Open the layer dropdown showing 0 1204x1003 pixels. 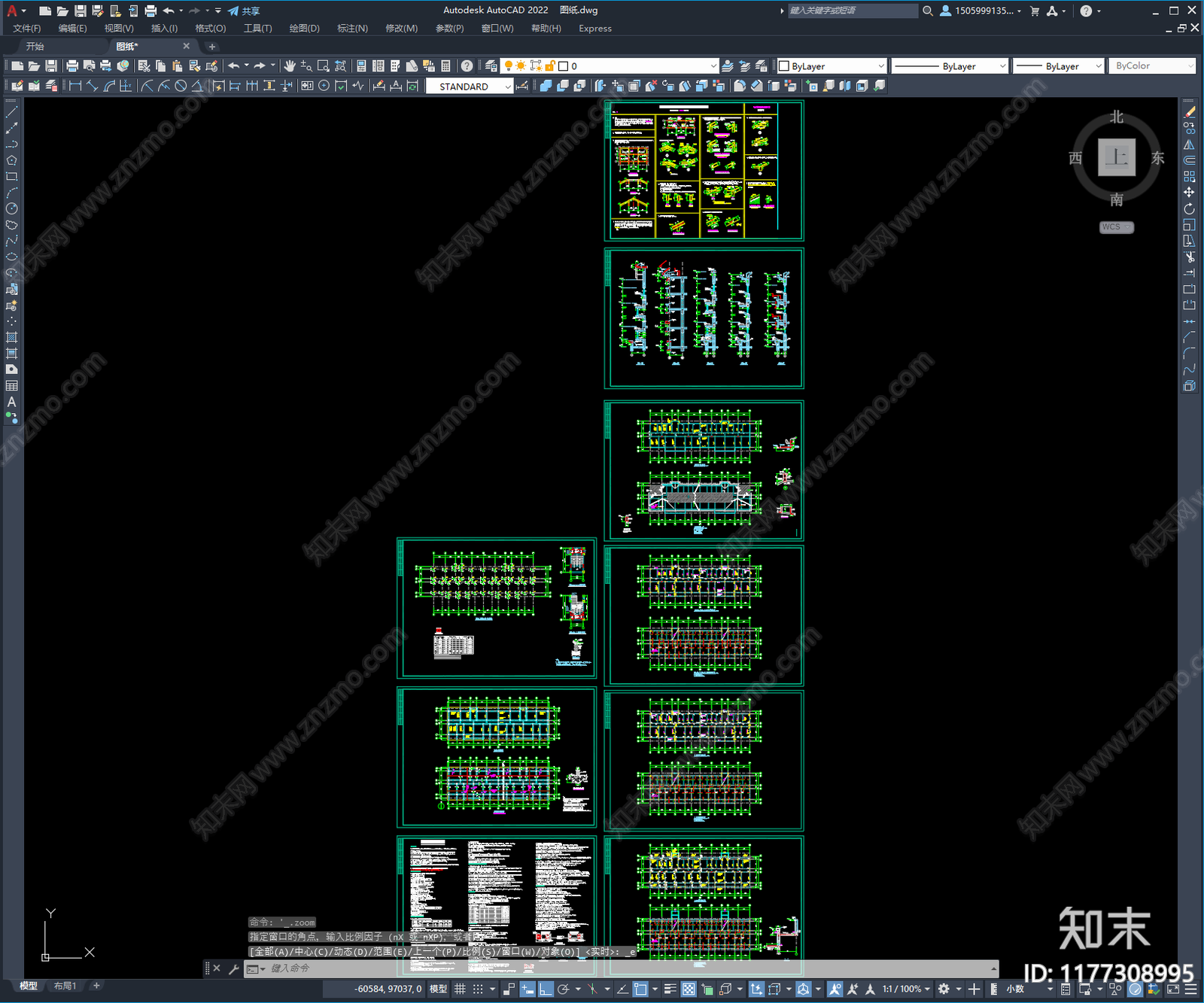[x=610, y=66]
